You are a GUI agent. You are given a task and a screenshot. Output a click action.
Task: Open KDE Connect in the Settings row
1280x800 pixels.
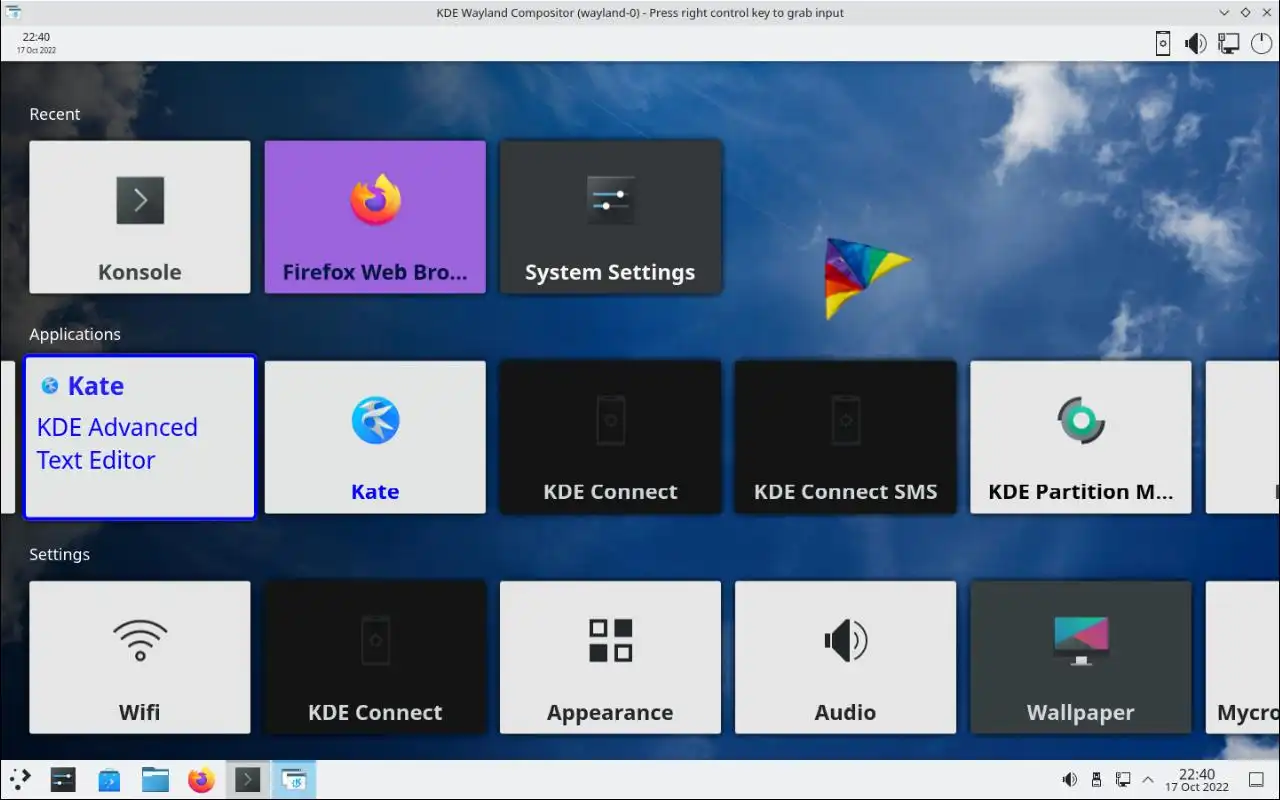(375, 657)
